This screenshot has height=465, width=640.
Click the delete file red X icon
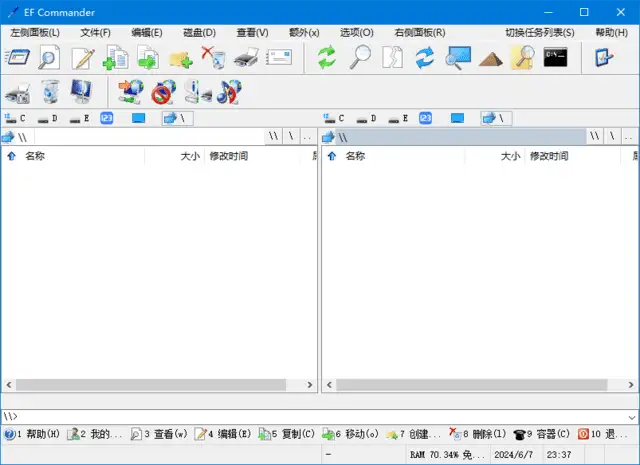coord(213,58)
